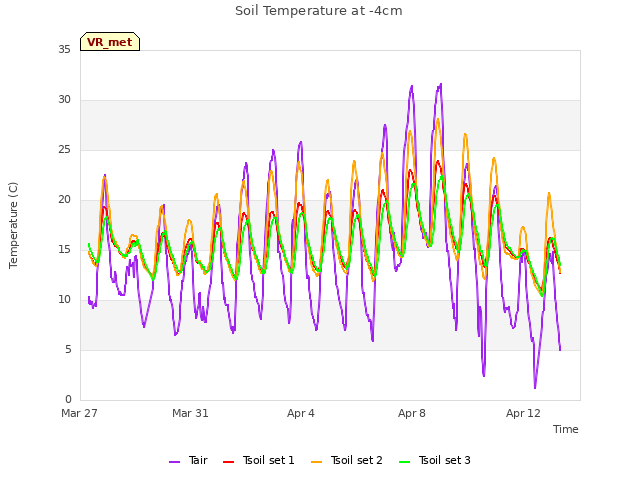The image size is (640, 480).
Task: Click the 25 y-axis tick label
Action: [64, 150]
